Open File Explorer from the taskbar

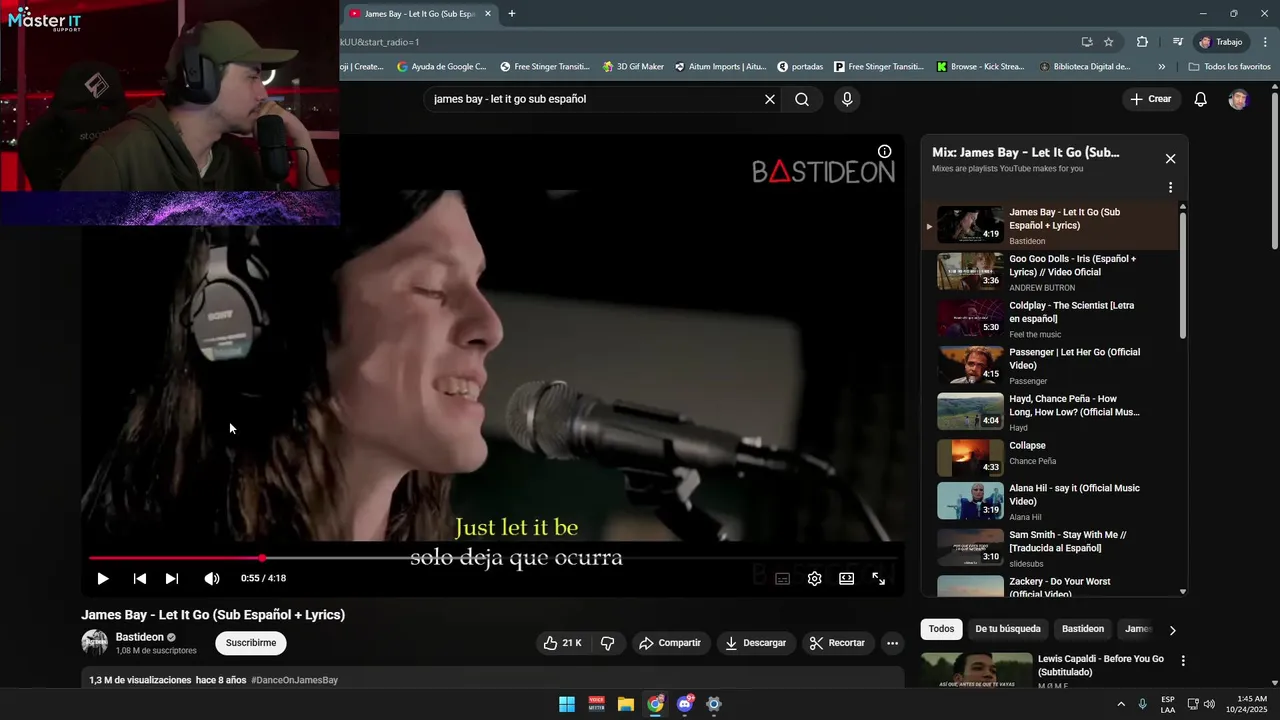pyautogui.click(x=625, y=704)
